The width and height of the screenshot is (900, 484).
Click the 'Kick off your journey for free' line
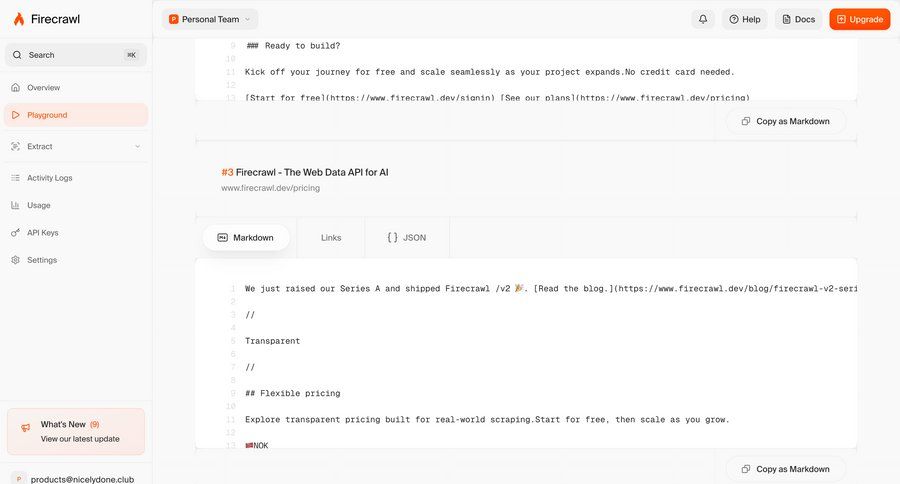(490, 72)
